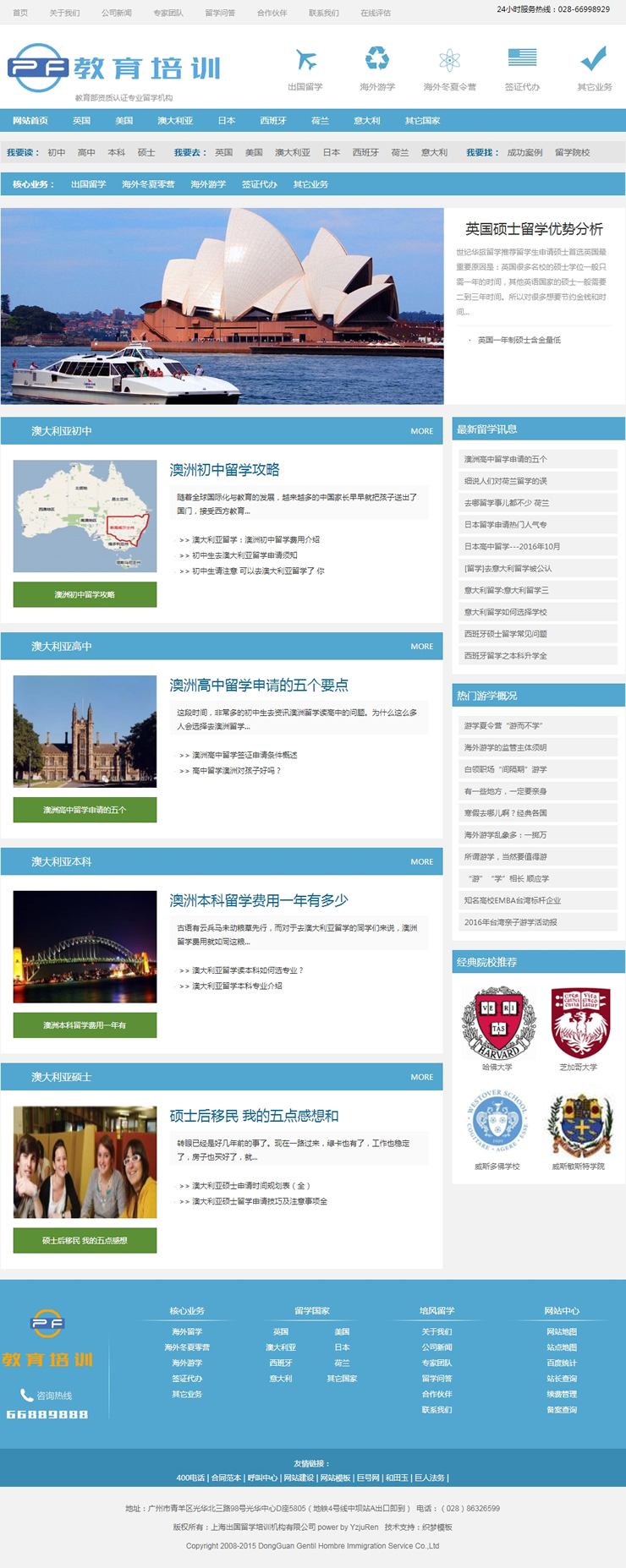Open 网站首页 in the main navigation
Screen dimensions: 626x1568
point(30,121)
